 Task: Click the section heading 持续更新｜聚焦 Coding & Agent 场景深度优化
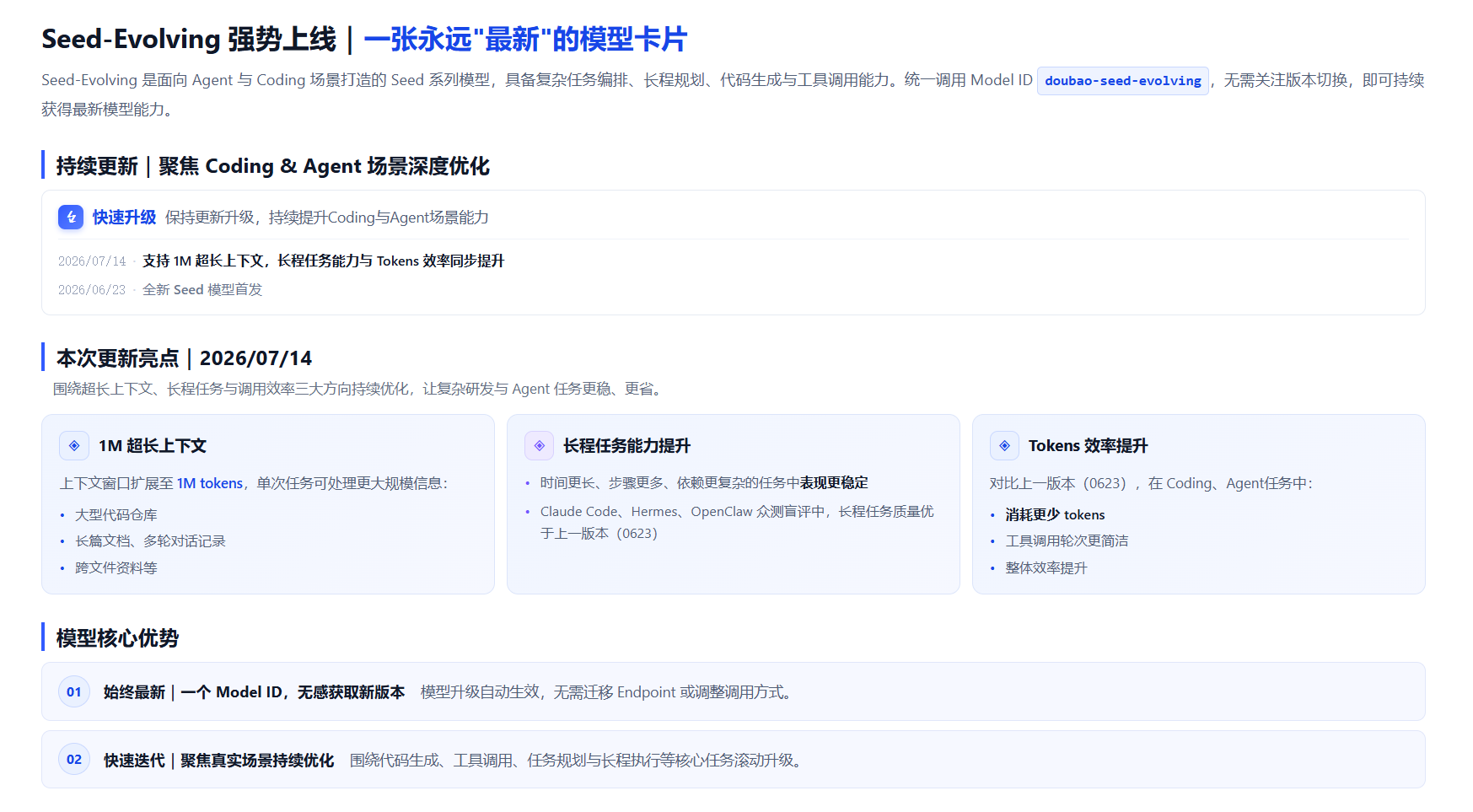click(273, 166)
